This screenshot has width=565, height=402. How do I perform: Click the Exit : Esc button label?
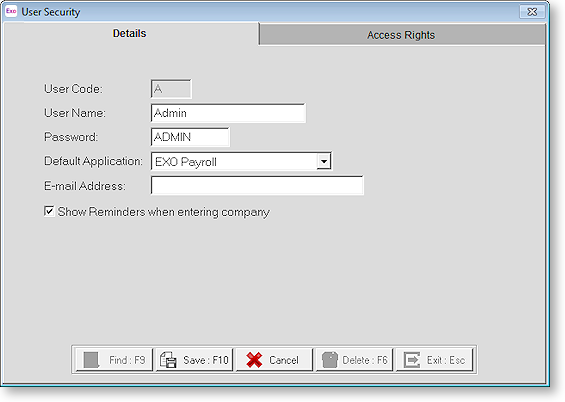446,360
